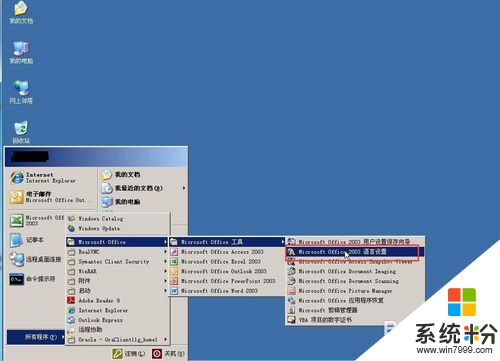This screenshot has height=361, width=500.
Task: Open 电子邮件 Microsoft Office Outlook pinned entry
Action: pos(51,197)
